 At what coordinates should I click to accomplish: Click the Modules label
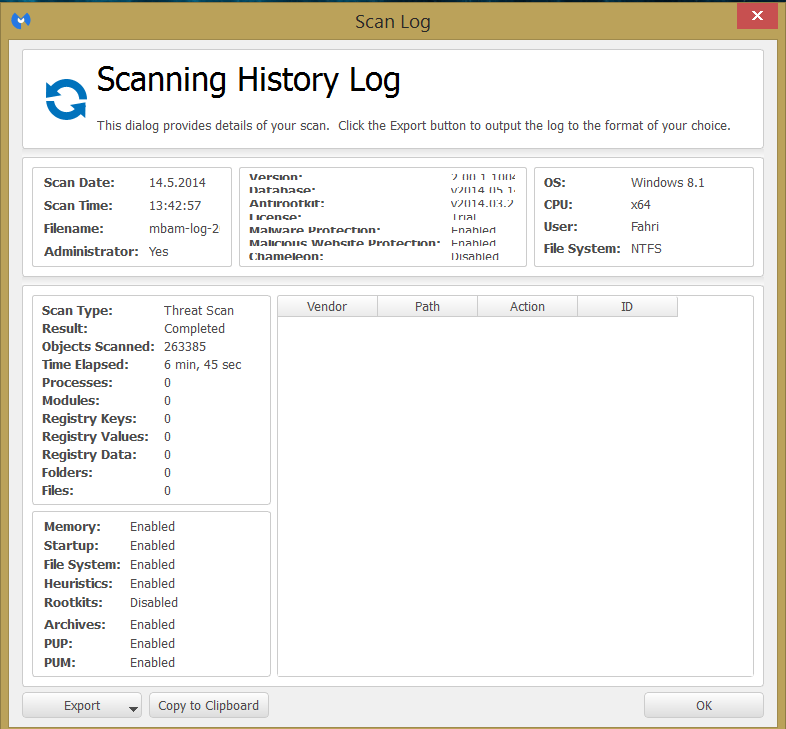(x=71, y=401)
